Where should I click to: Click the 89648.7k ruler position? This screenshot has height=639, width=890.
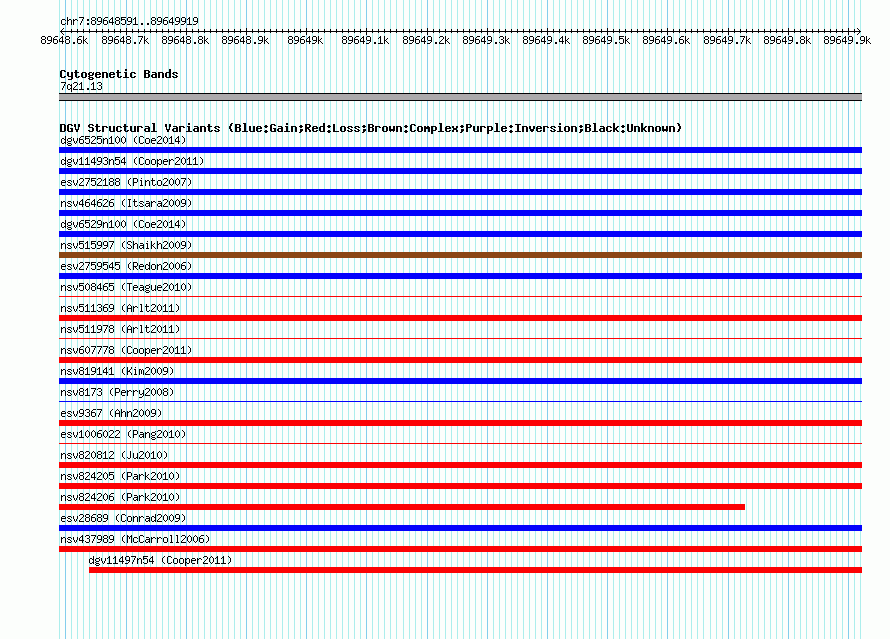[125, 40]
